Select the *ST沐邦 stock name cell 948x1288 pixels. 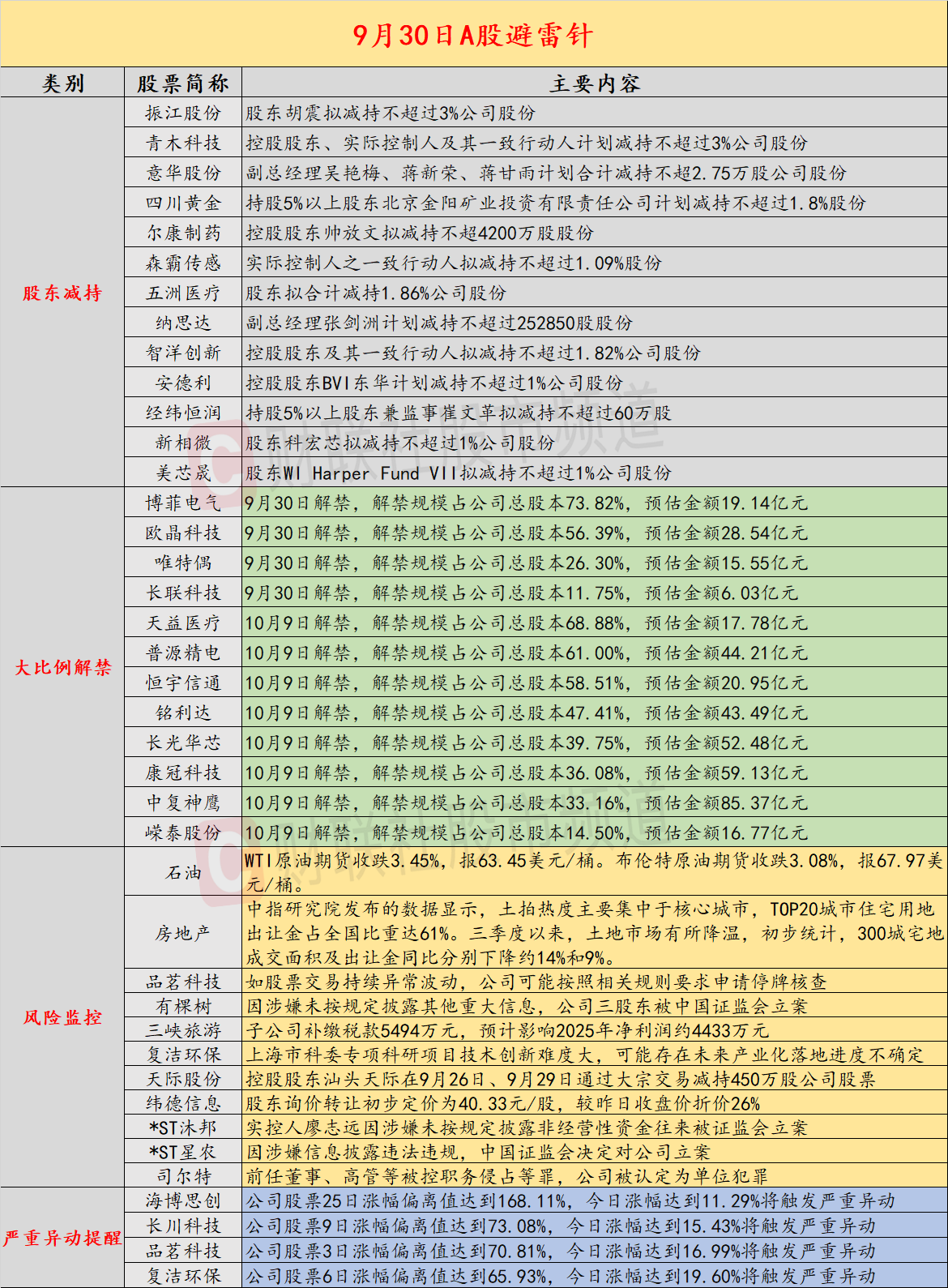coord(183,1128)
